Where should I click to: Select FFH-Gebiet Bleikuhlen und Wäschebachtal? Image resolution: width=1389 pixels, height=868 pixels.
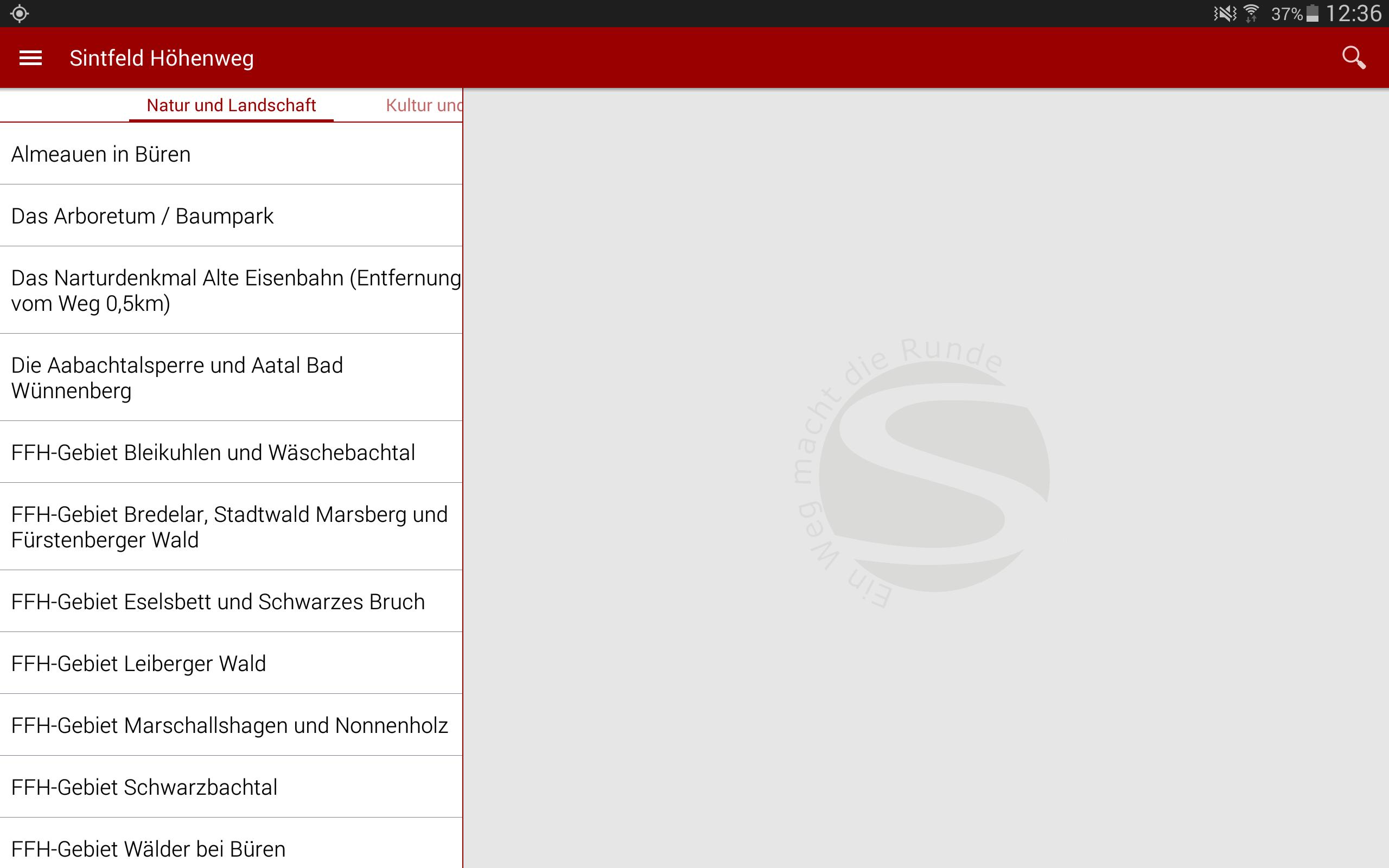click(x=231, y=452)
